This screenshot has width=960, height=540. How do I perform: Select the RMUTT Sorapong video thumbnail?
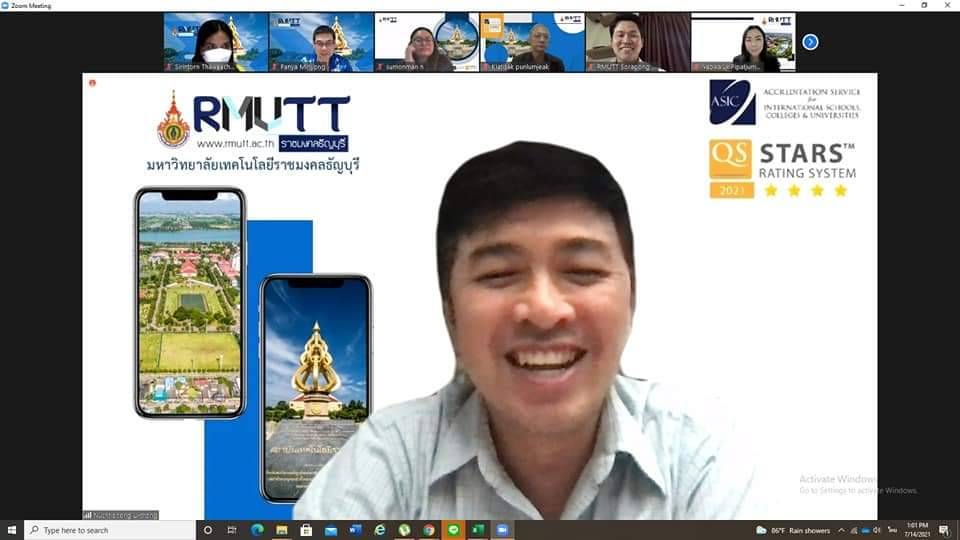[638, 42]
